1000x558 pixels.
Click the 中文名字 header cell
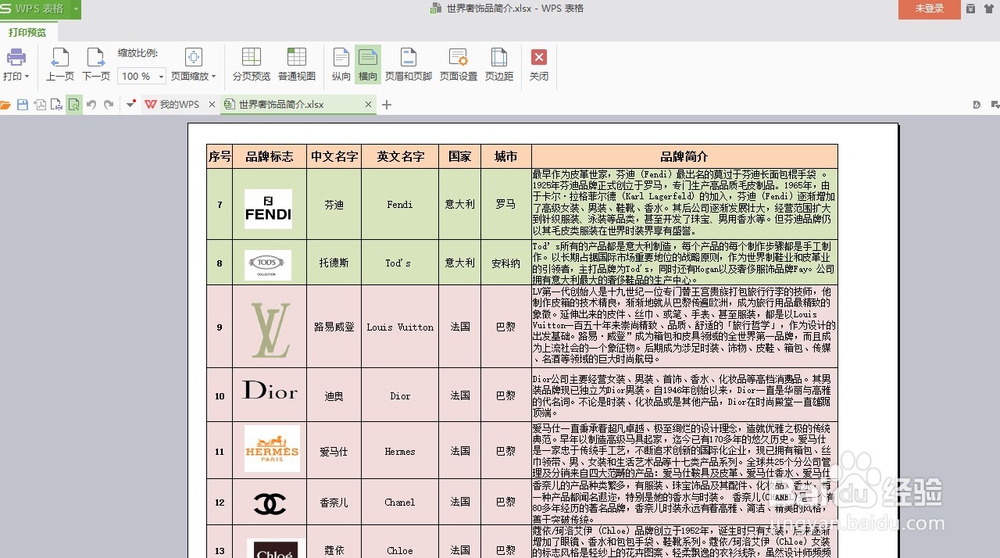click(x=334, y=157)
